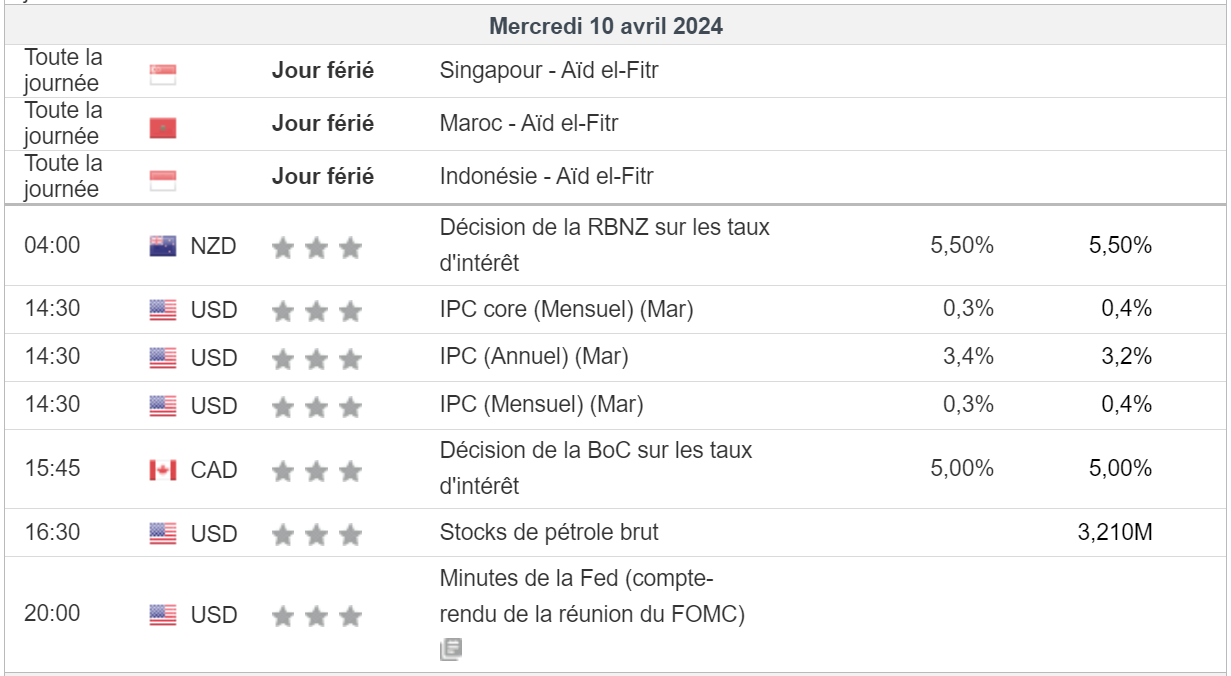Open Décision de la RBNZ event
Image resolution: width=1231 pixels, height=676 pixels.
coord(604,244)
